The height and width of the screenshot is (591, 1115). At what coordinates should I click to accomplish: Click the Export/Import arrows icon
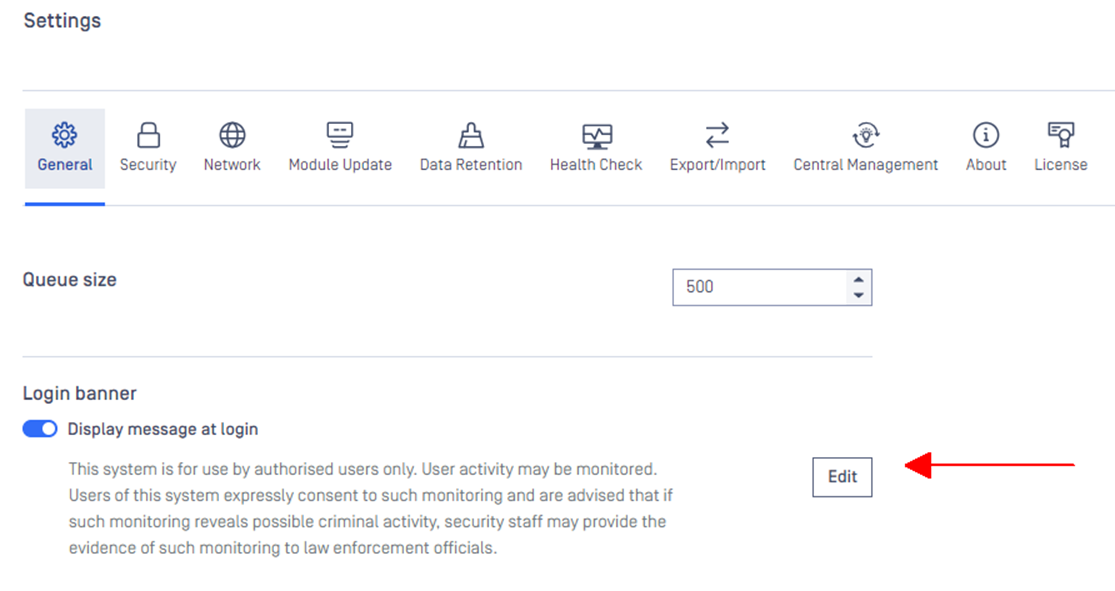coord(717,134)
